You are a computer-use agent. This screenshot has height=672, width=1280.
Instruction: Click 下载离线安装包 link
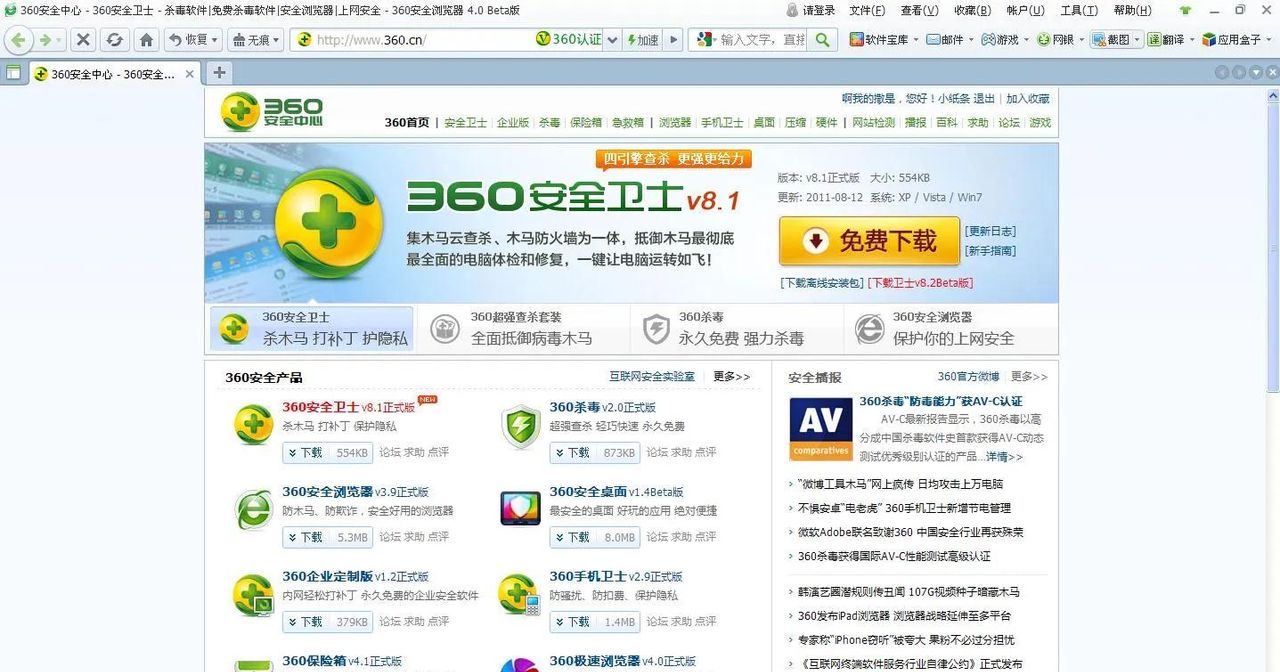click(x=822, y=283)
